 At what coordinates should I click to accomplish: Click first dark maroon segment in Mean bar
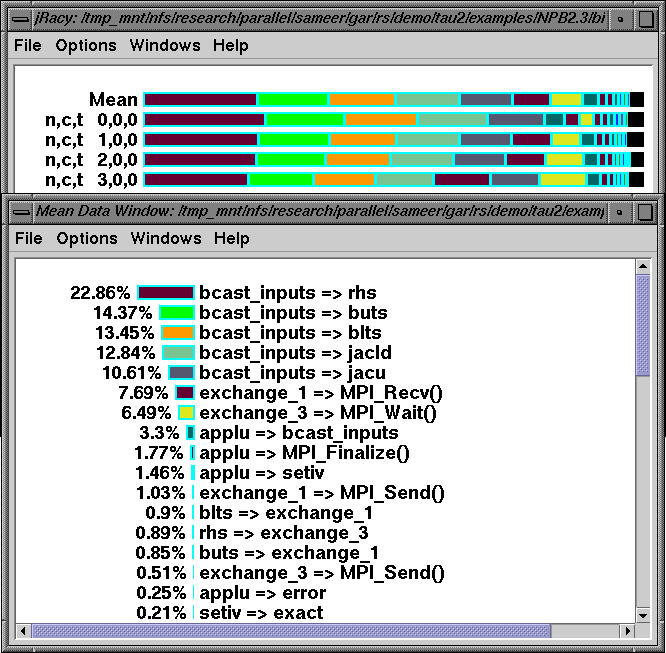200,100
